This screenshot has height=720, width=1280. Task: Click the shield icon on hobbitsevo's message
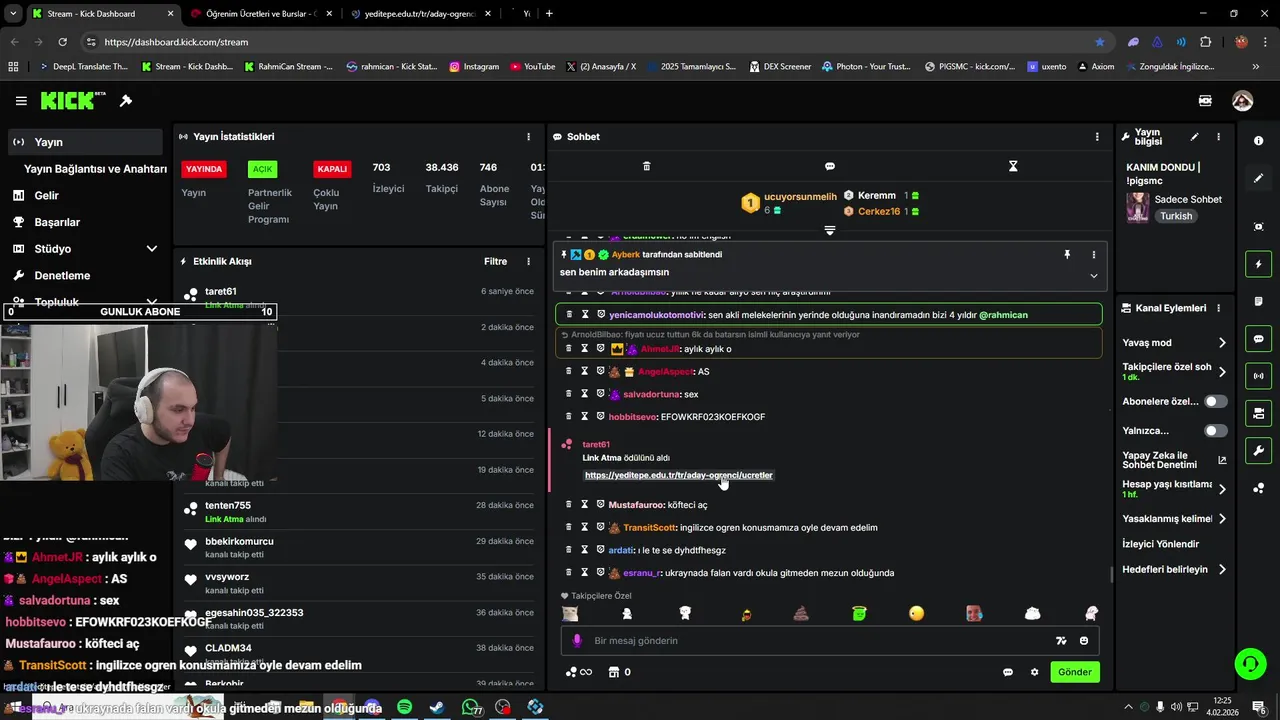pos(600,417)
